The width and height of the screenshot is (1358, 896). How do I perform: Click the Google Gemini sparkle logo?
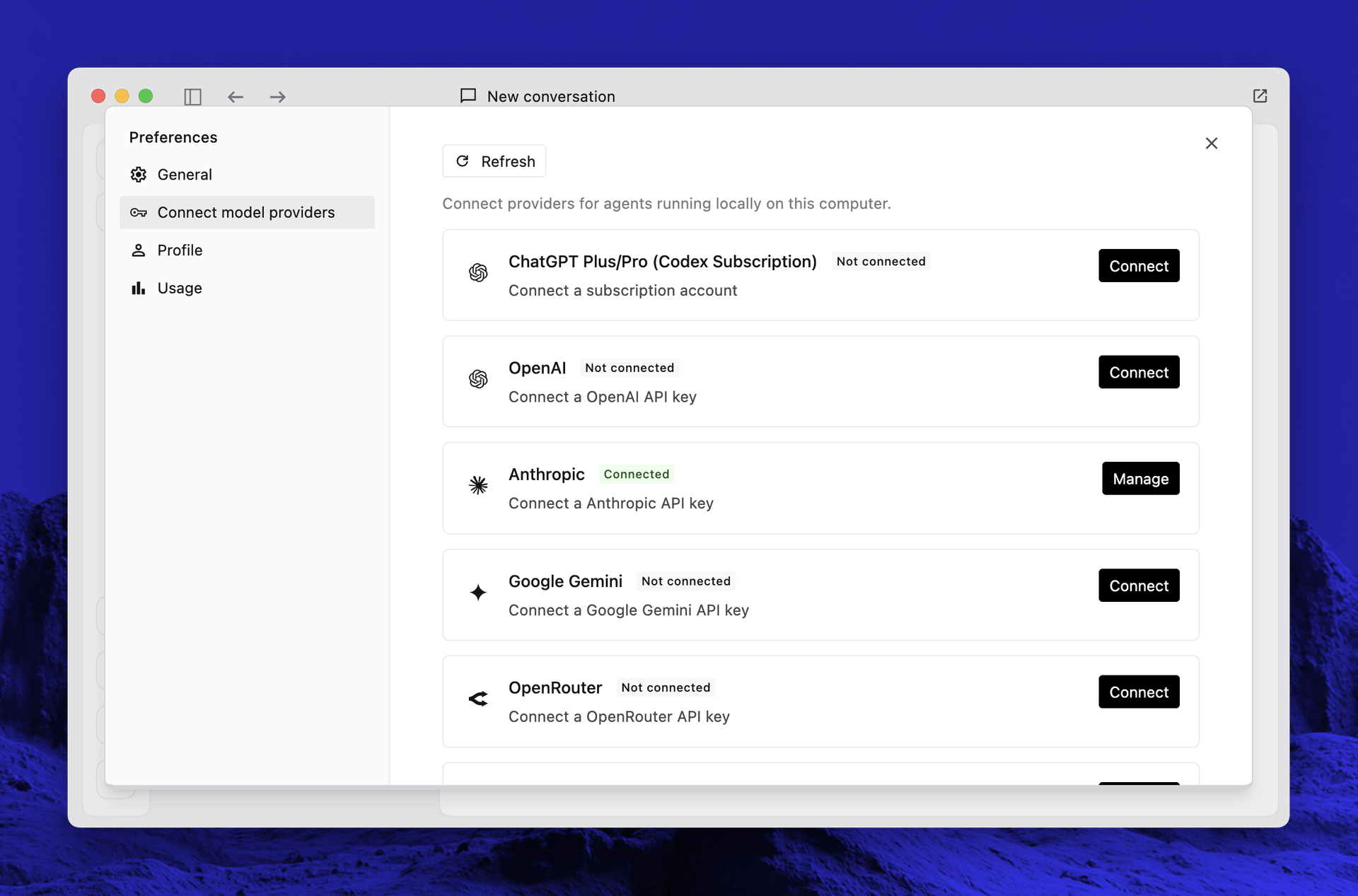pos(478,593)
